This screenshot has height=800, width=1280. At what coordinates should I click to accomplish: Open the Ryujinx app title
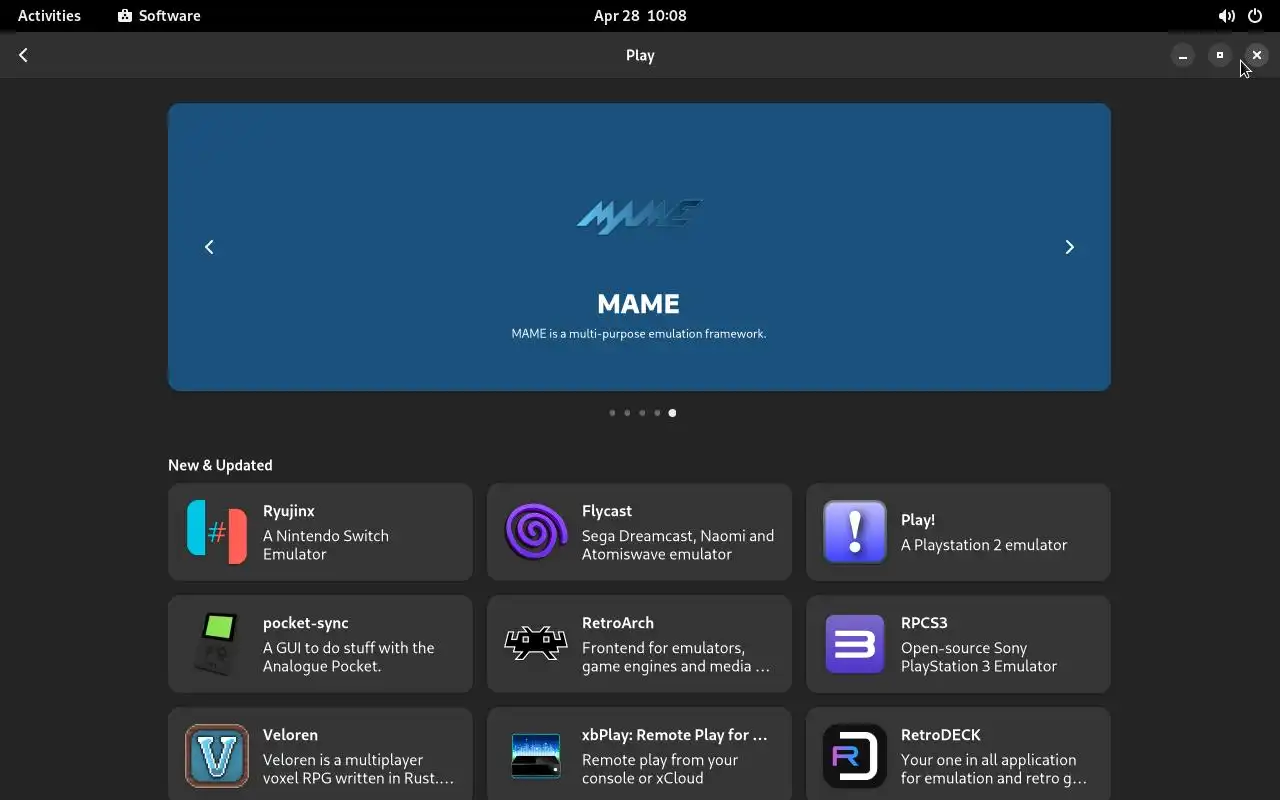click(289, 511)
